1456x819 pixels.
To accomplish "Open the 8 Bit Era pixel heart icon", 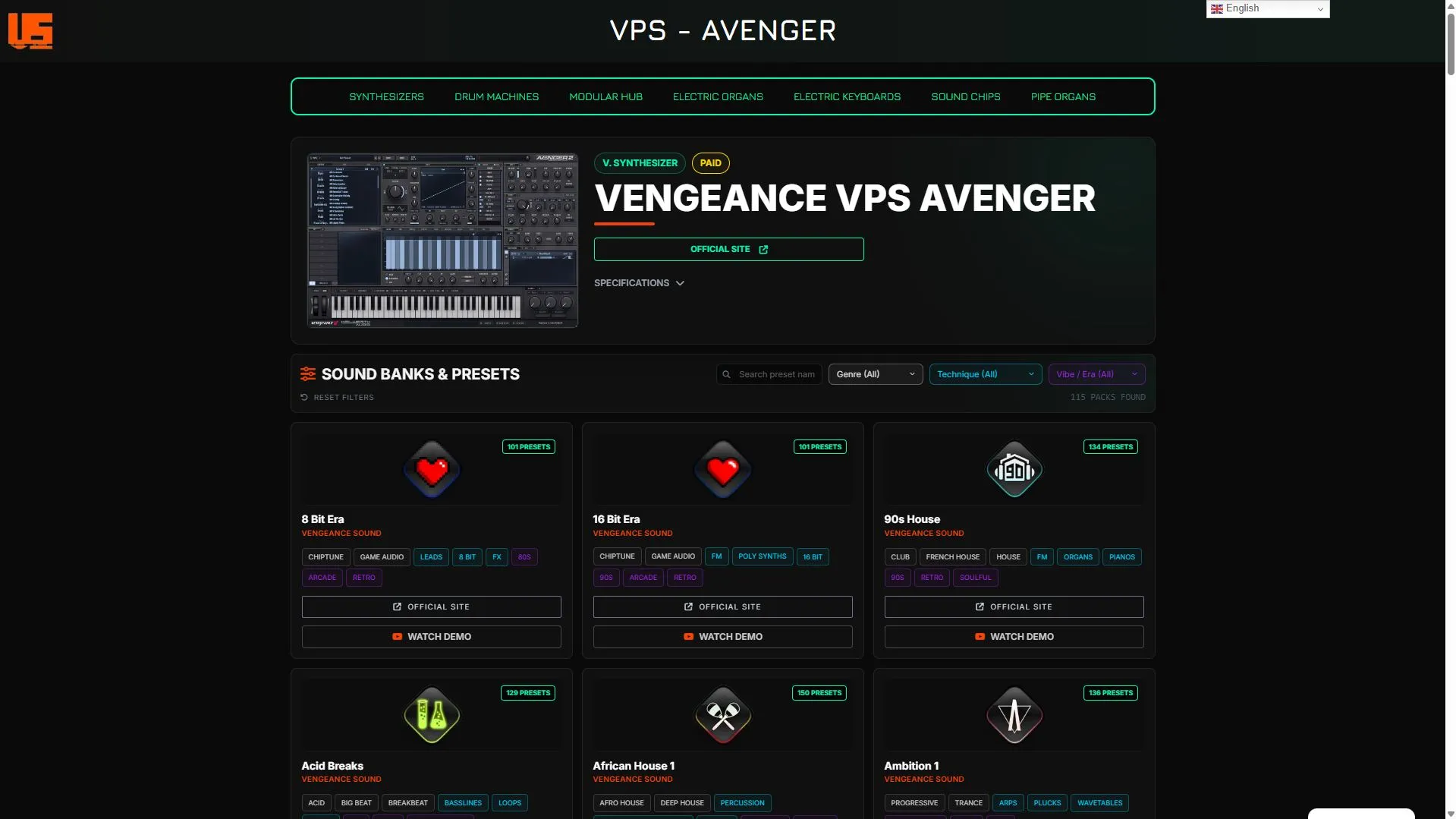I will (x=432, y=470).
